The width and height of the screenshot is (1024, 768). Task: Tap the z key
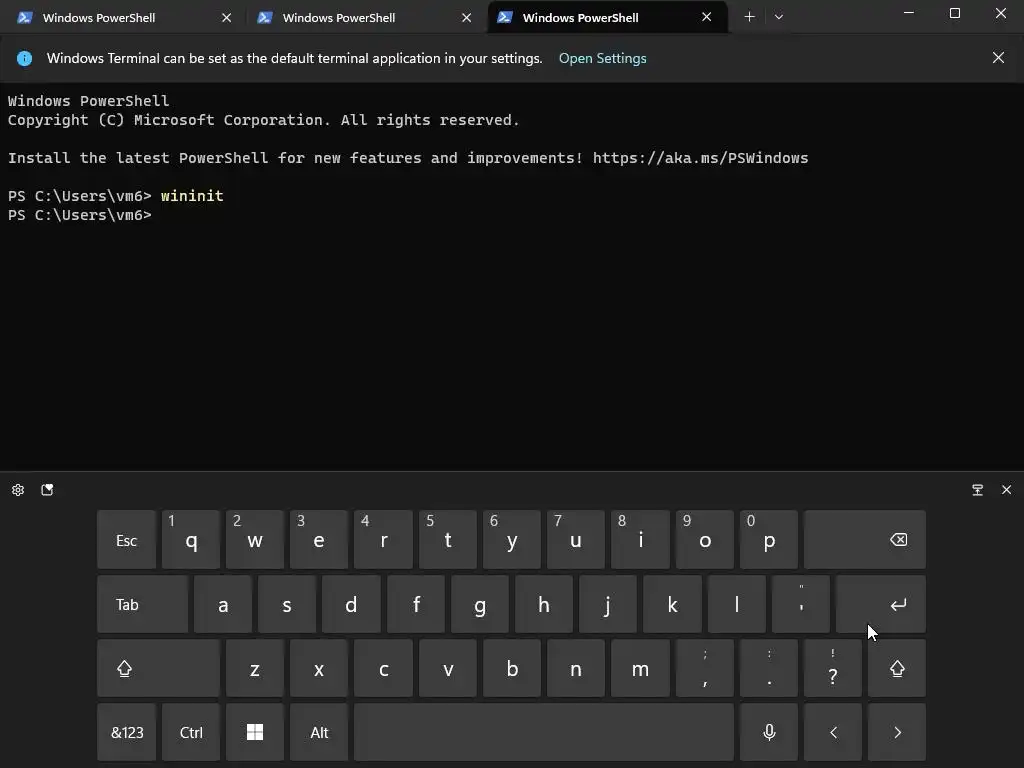click(x=255, y=668)
